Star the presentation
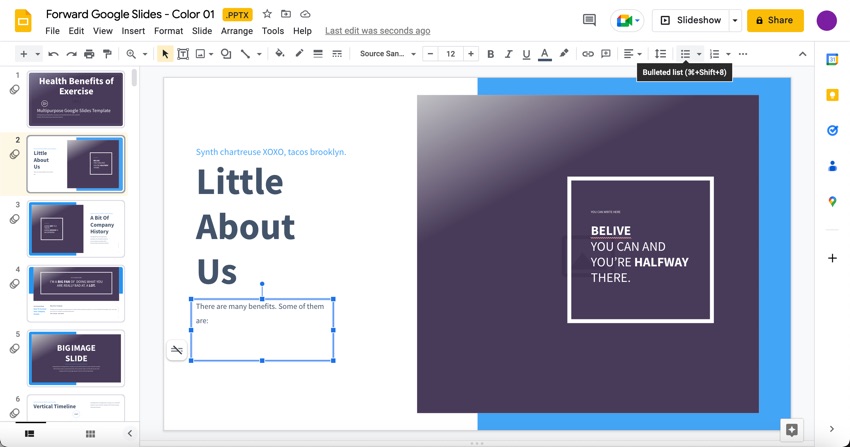The width and height of the screenshot is (850, 447). point(267,14)
